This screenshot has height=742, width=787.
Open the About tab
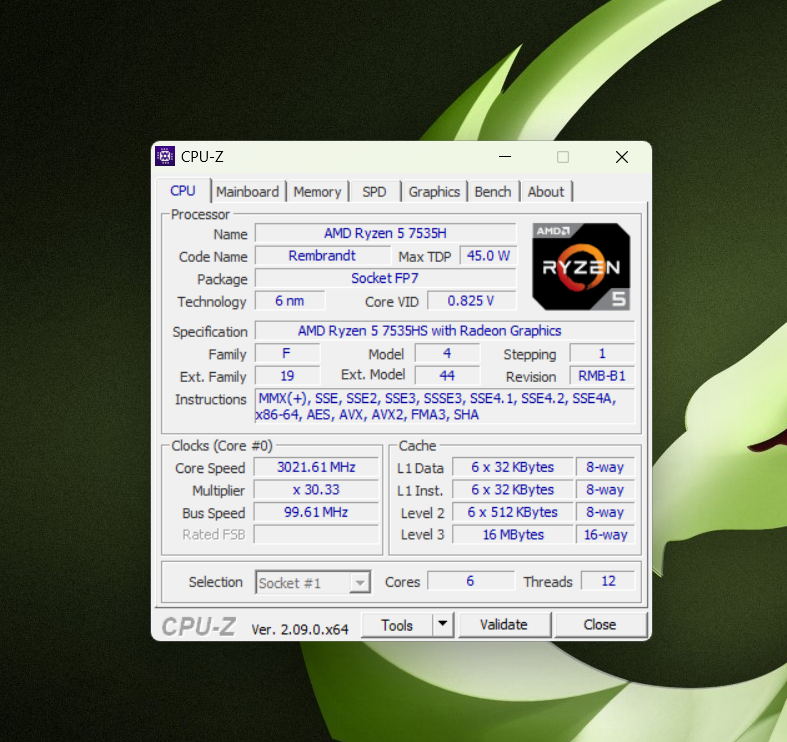[x=546, y=192]
